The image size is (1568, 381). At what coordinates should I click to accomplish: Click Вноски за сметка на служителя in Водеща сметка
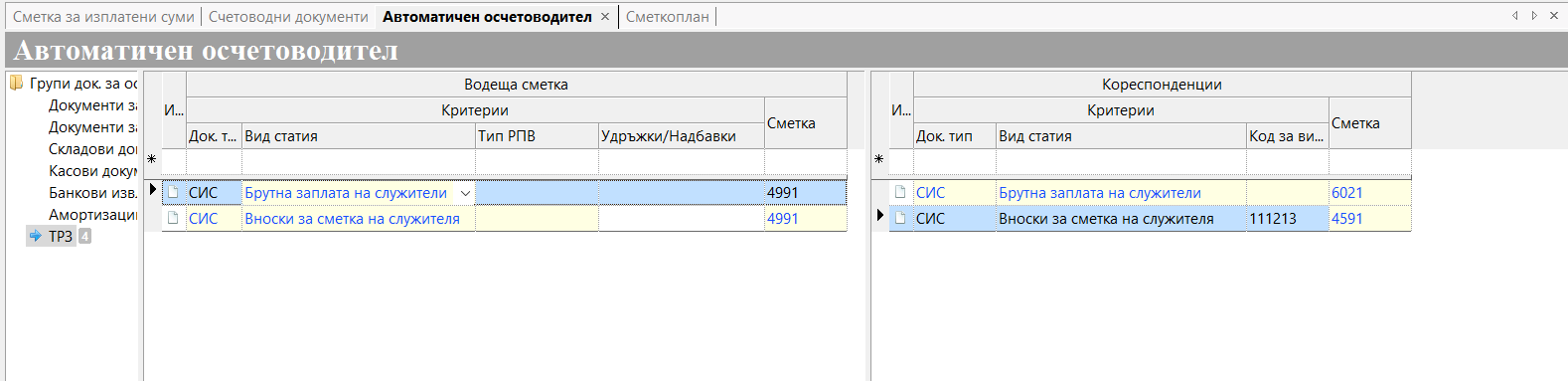pos(353,219)
